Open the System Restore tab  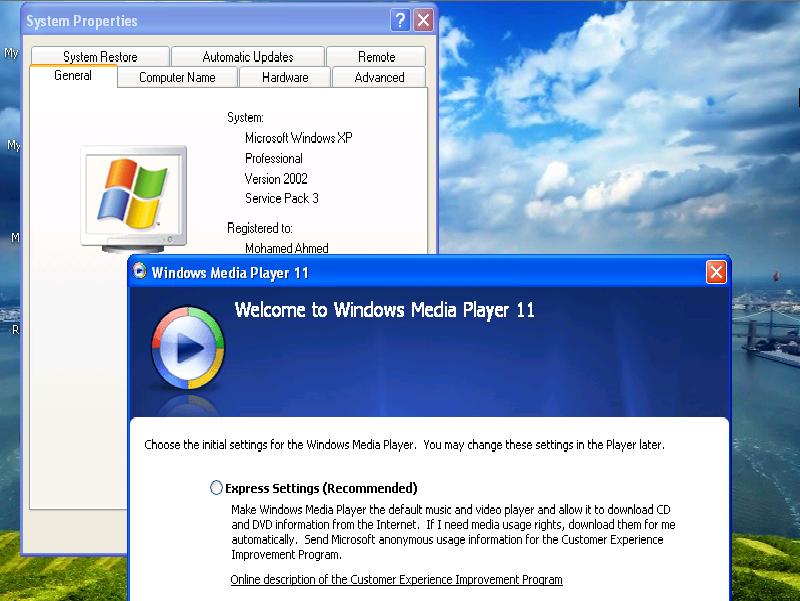[x=100, y=57]
